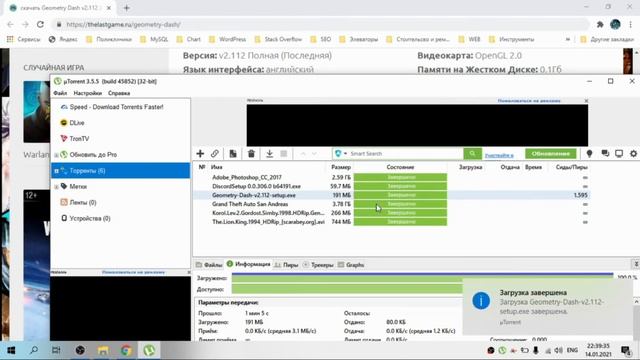
Task: Click the Загрузка завершена notification toast
Action: click(x=548, y=307)
